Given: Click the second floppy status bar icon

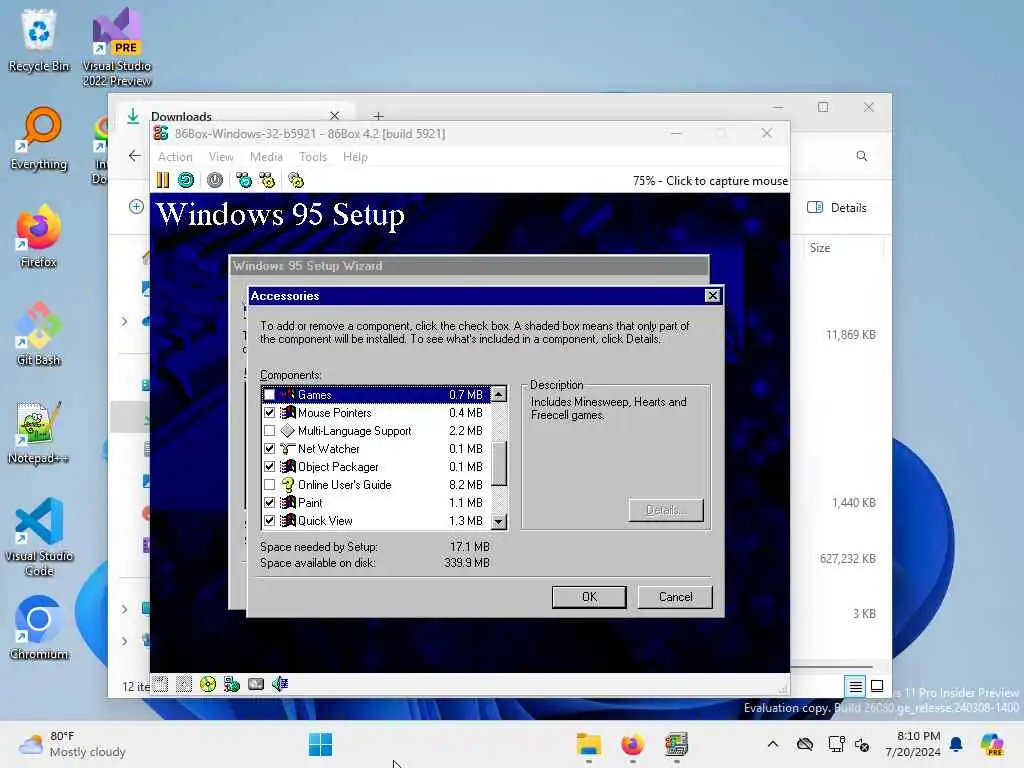Looking at the screenshot, I should click(184, 684).
